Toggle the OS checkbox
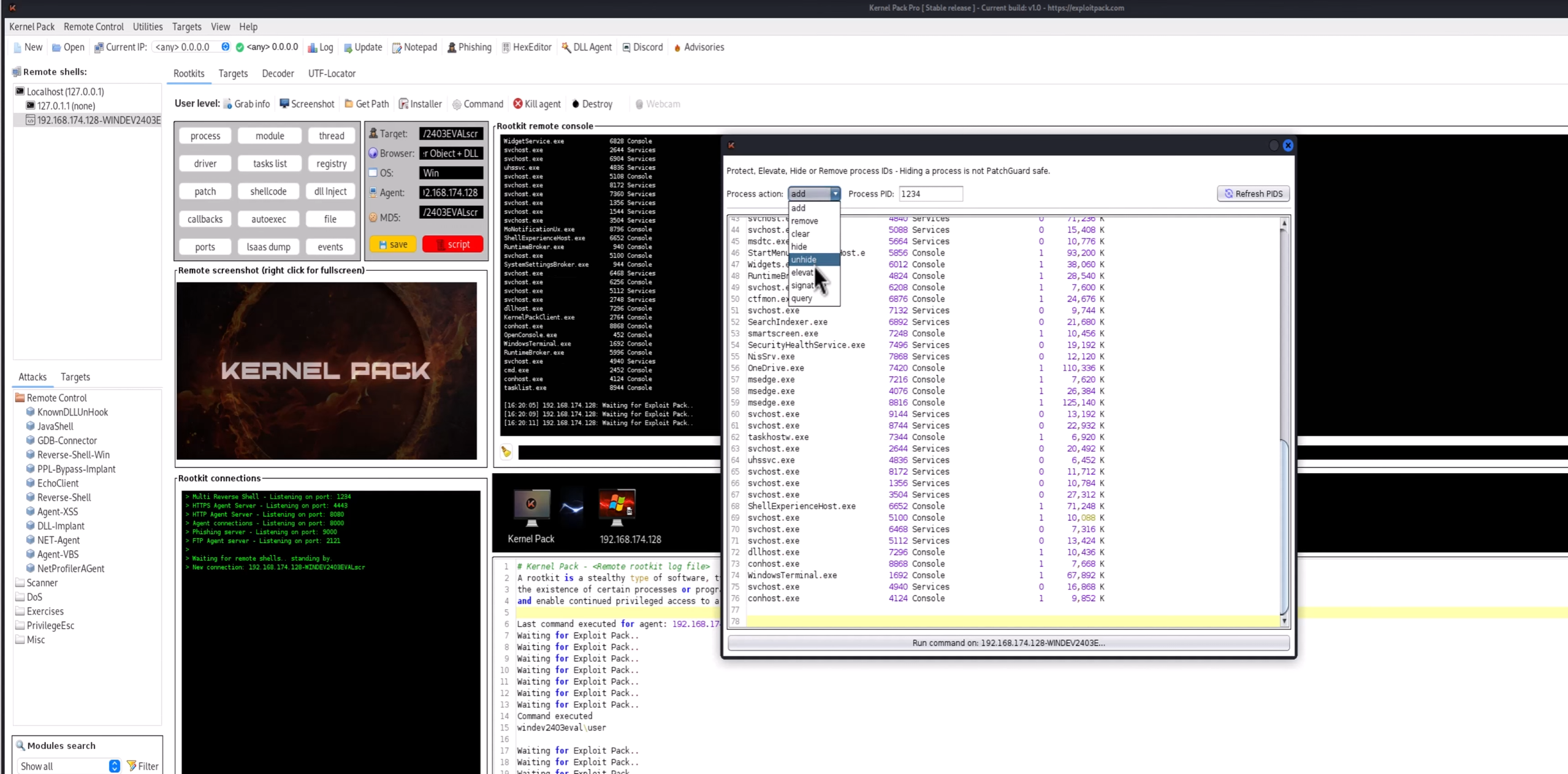 [373, 173]
